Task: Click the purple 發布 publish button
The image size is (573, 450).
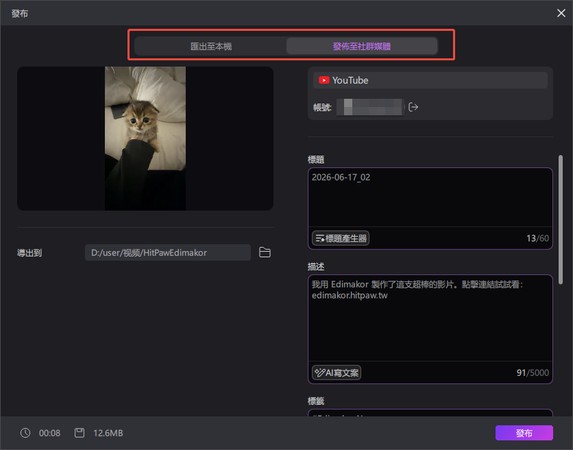Action: (524, 433)
